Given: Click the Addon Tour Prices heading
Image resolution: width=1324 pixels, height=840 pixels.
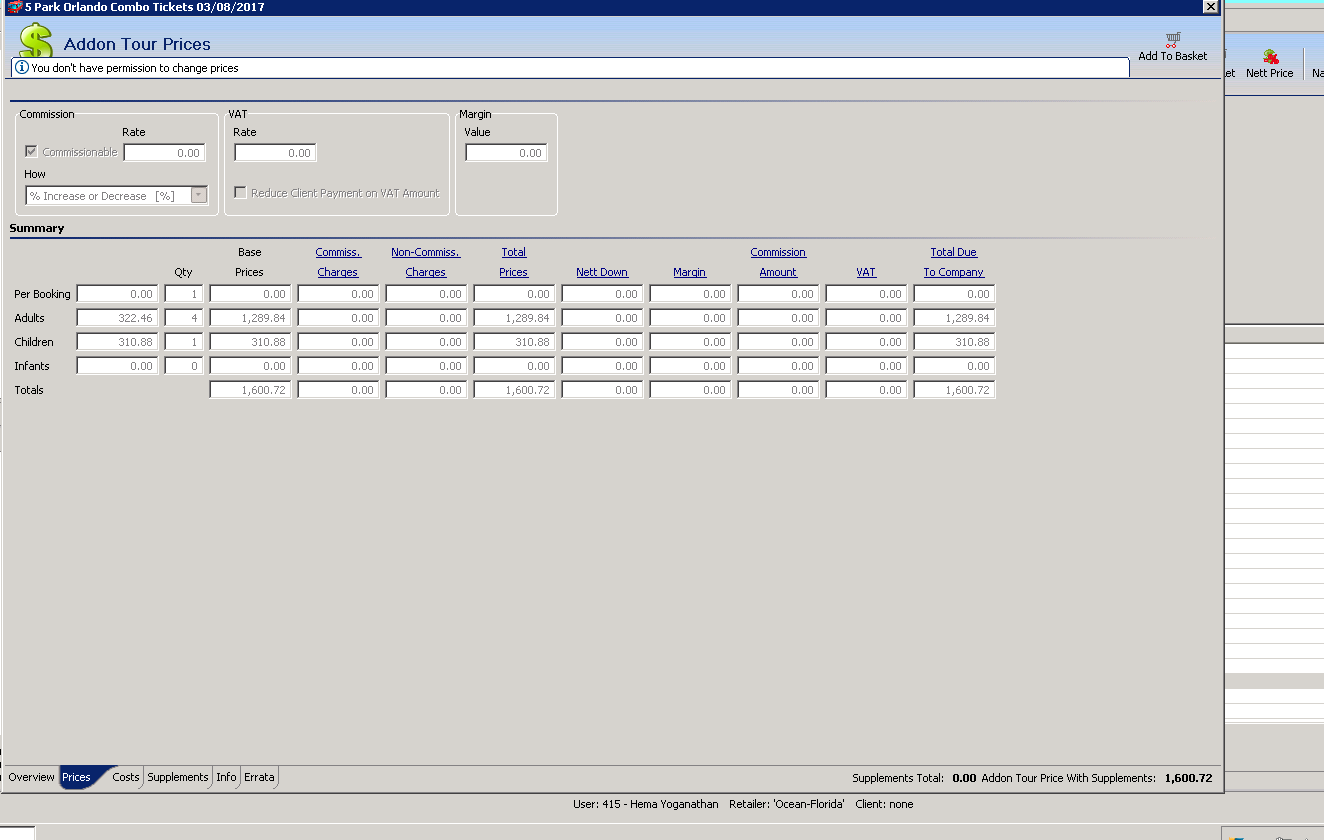Looking at the screenshot, I should [137, 44].
